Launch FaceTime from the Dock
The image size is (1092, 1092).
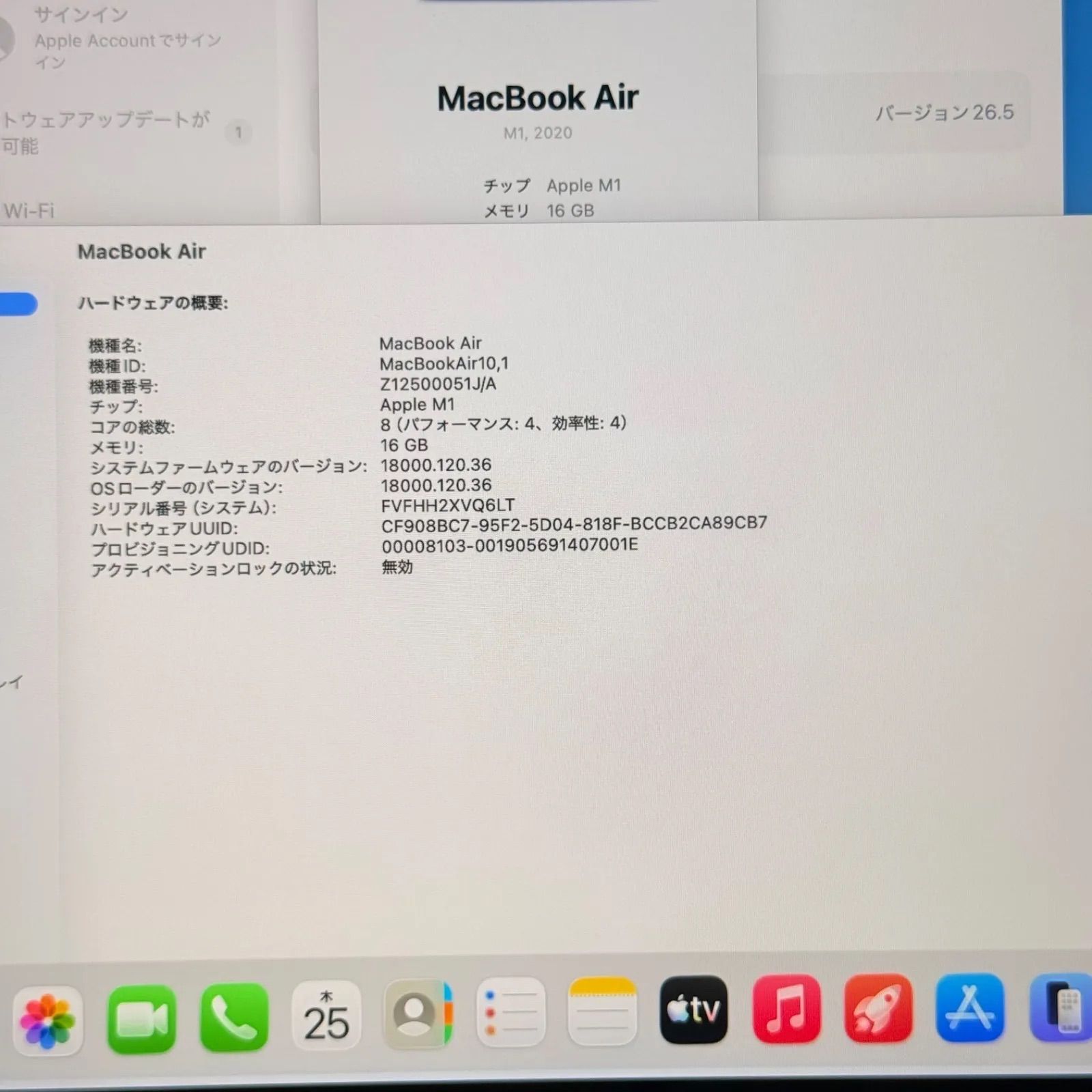click(142, 1019)
